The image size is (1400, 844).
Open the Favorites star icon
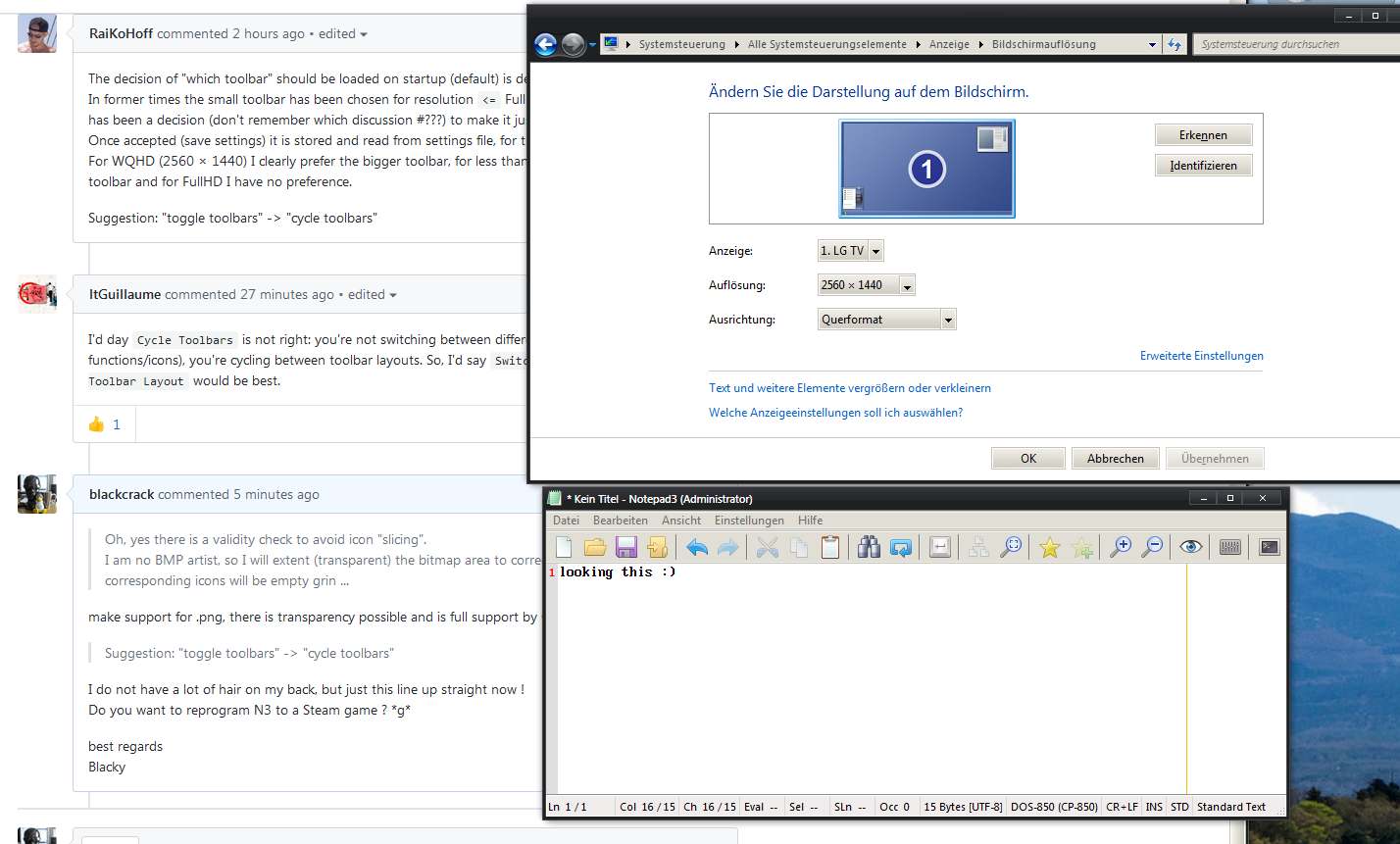1049,547
